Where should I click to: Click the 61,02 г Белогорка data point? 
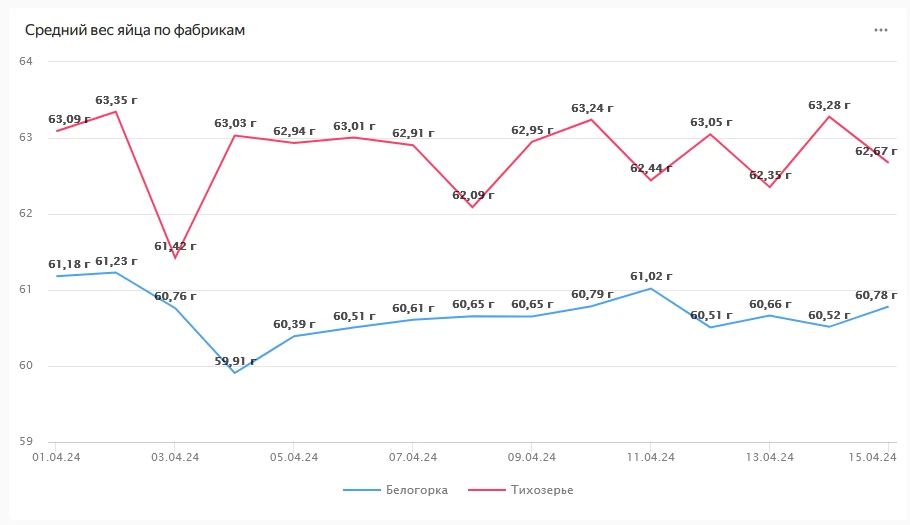point(651,288)
